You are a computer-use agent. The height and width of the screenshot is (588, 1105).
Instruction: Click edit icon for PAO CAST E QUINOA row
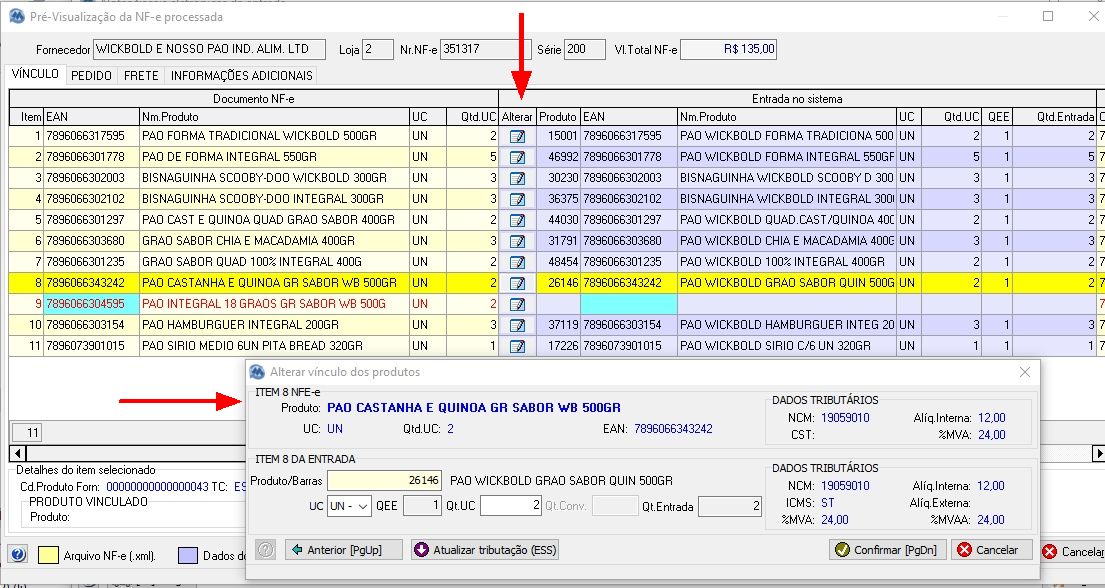(517, 221)
